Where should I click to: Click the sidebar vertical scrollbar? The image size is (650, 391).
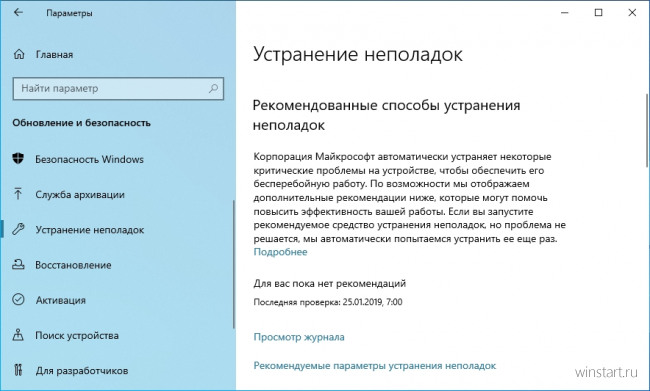233,264
